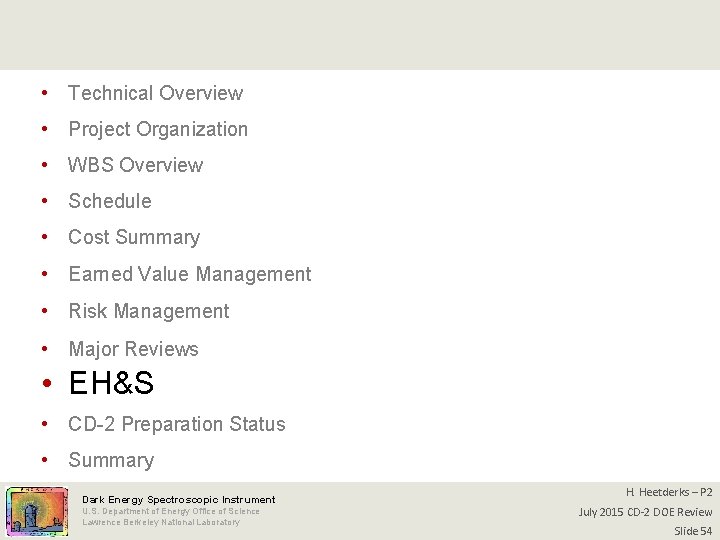Click 'Dark Energy Spectroscopic Instrument' footer title

tap(179, 500)
